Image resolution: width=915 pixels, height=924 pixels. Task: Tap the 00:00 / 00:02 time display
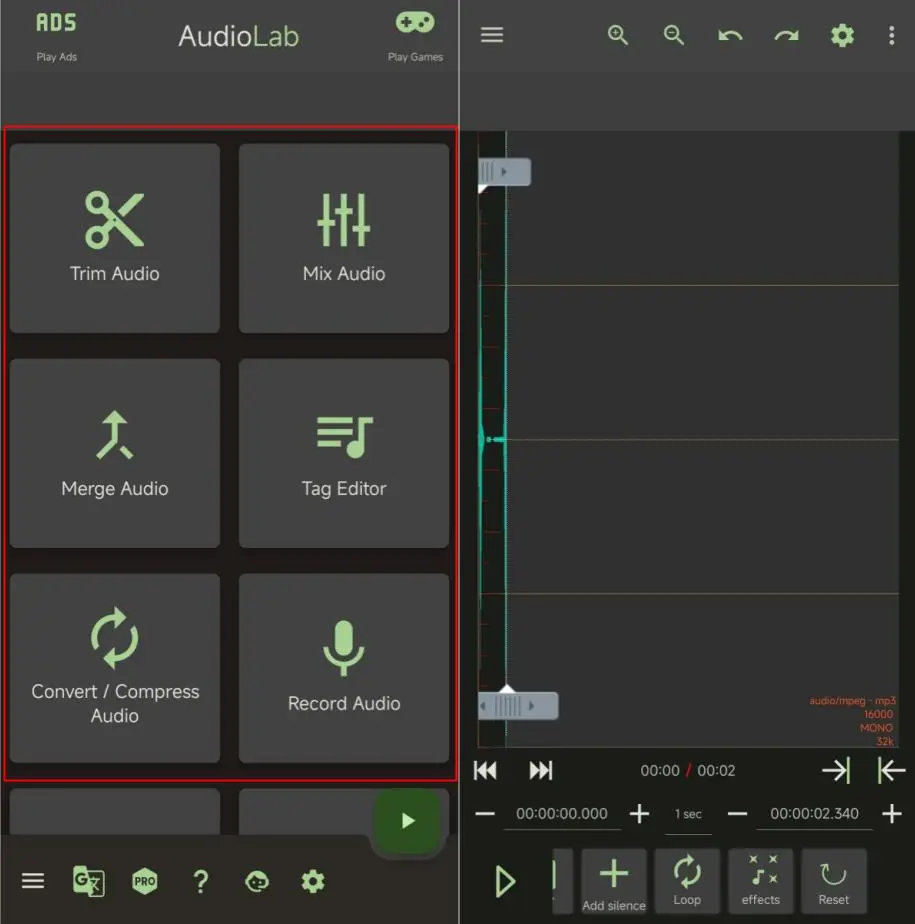click(x=688, y=771)
